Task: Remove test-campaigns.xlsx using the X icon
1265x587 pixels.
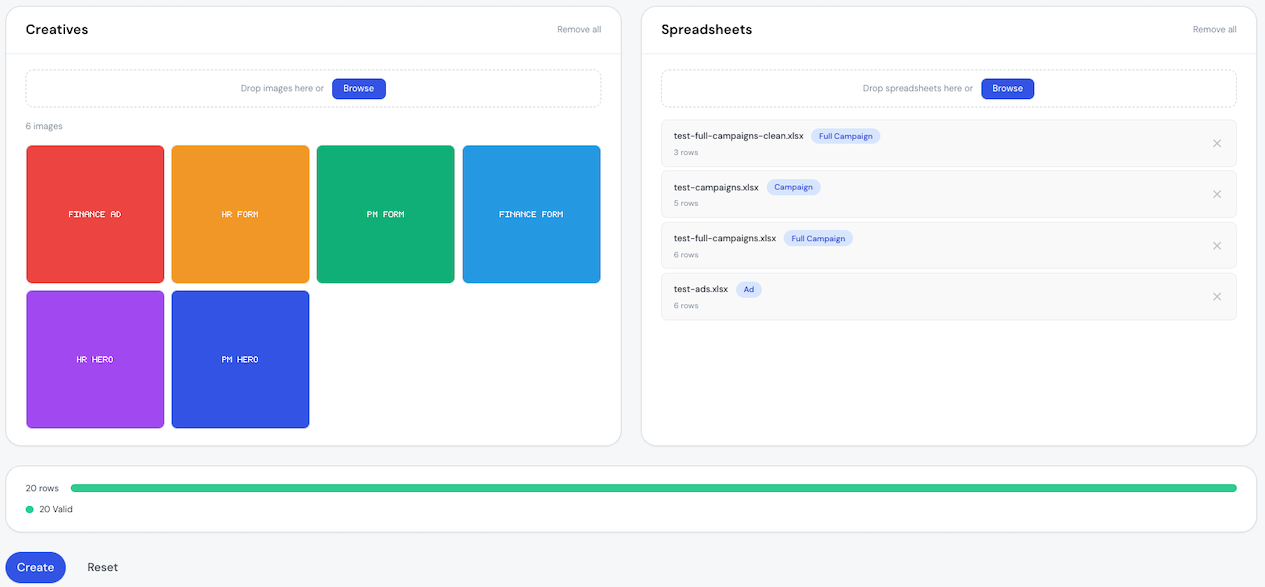Action: pyautogui.click(x=1216, y=194)
